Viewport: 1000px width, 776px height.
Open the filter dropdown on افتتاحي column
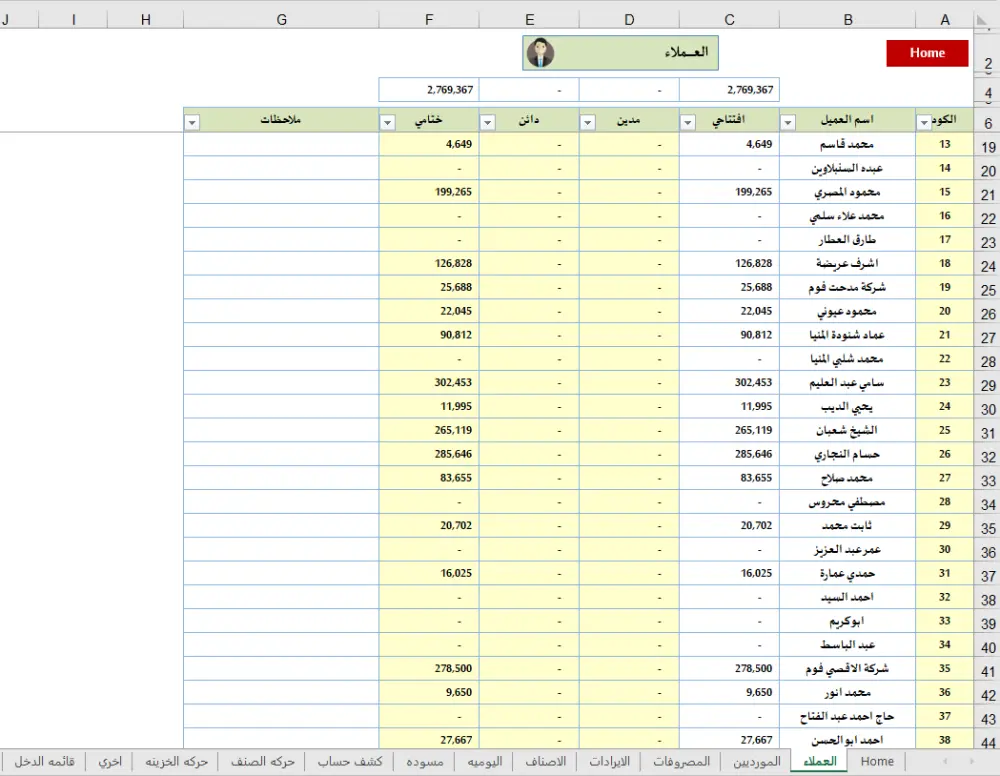(x=687, y=122)
